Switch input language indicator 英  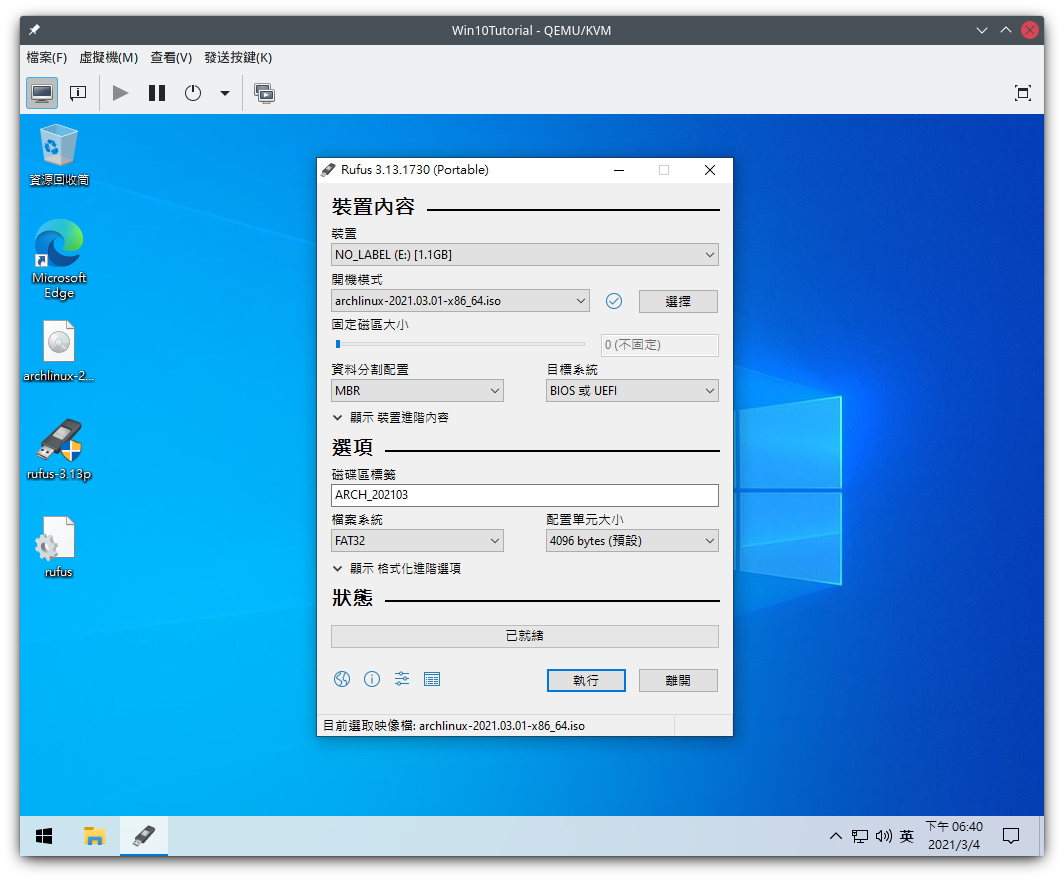pos(907,836)
